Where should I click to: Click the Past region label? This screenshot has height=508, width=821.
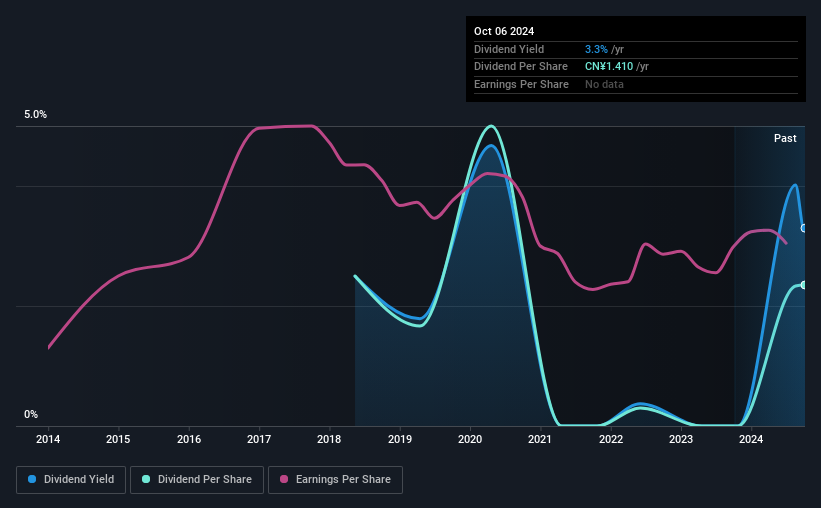point(785,138)
